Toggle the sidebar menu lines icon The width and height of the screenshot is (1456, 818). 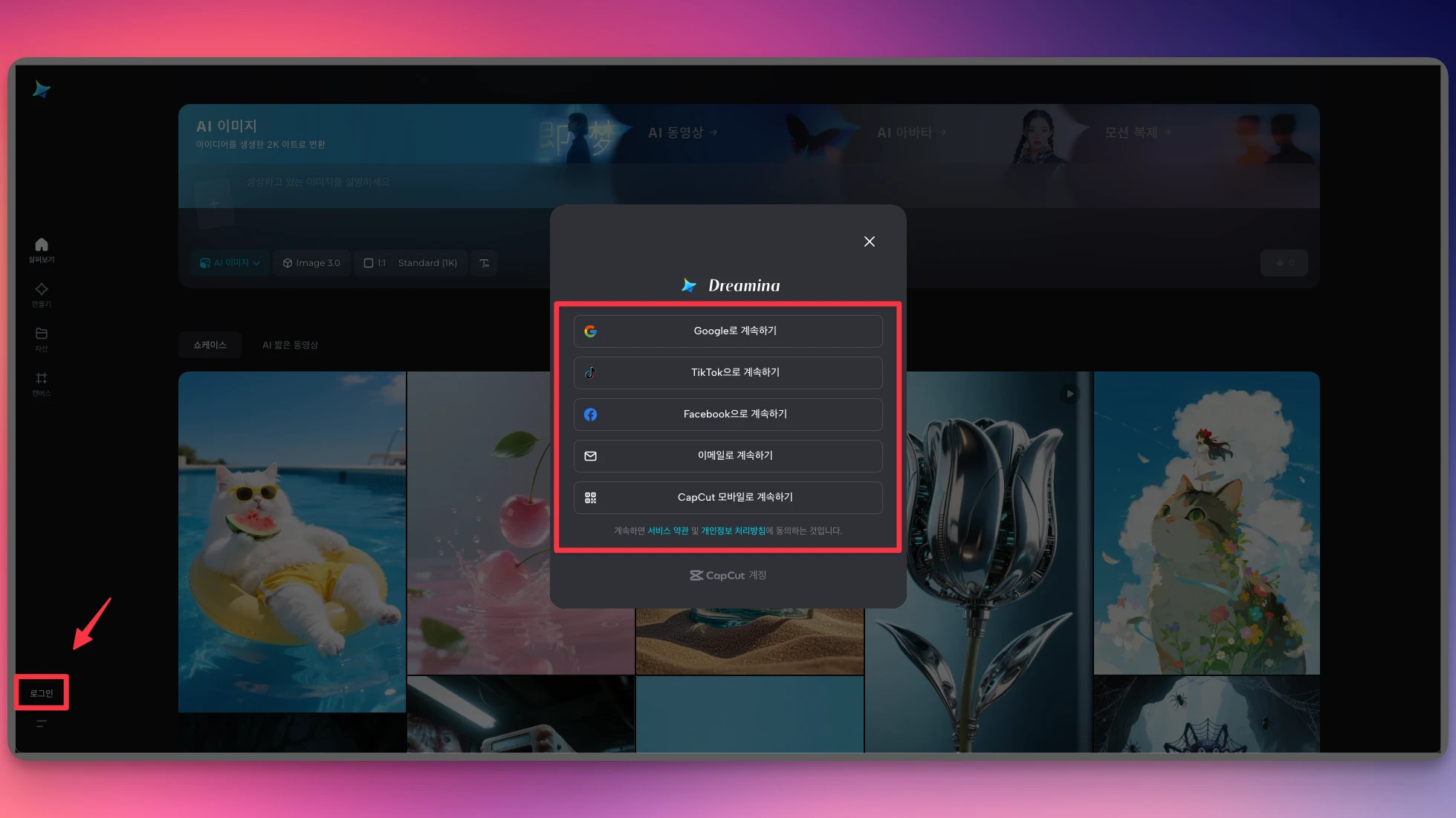(42, 724)
